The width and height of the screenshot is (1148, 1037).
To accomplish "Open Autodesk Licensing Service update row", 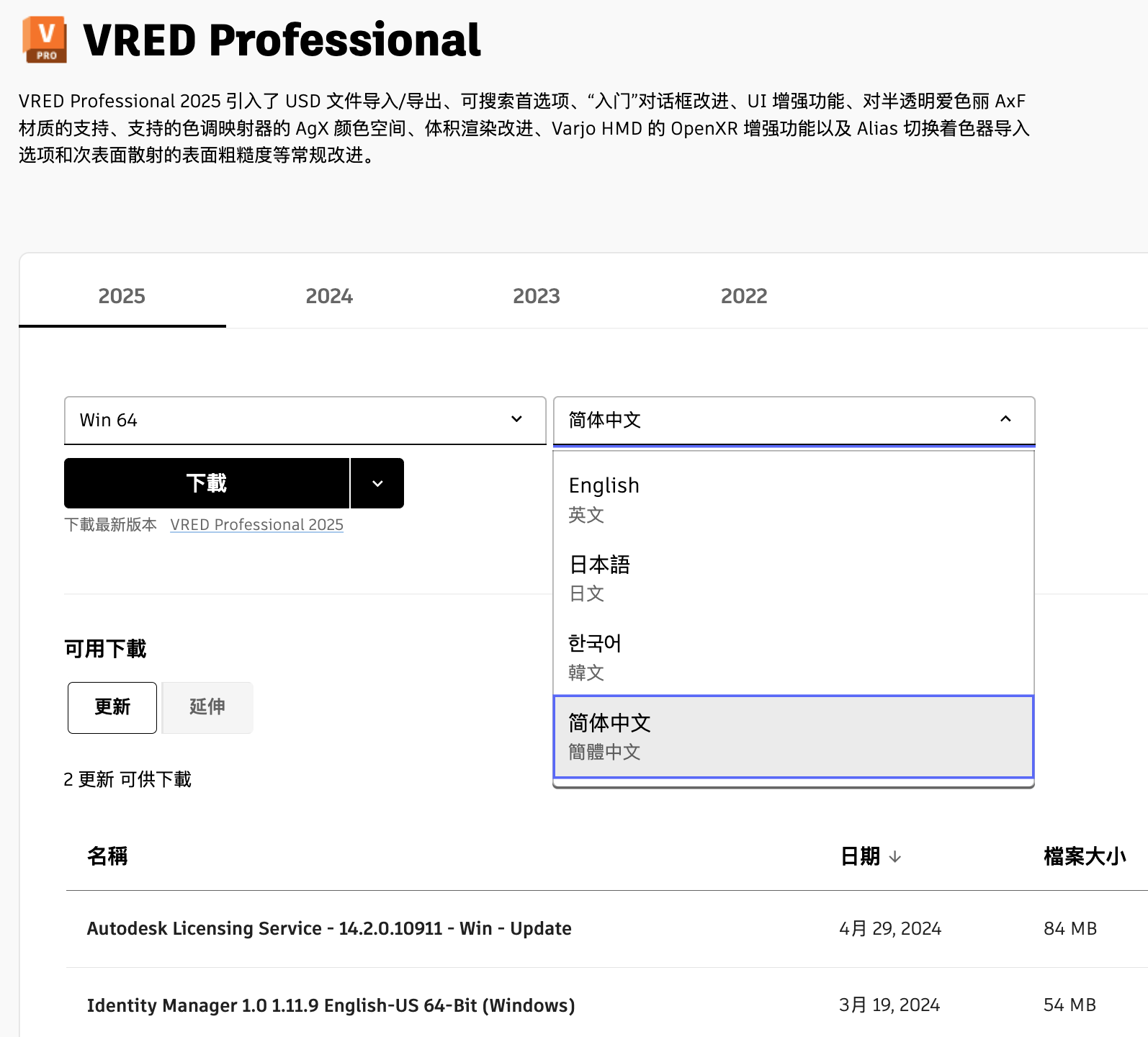I will tap(329, 928).
